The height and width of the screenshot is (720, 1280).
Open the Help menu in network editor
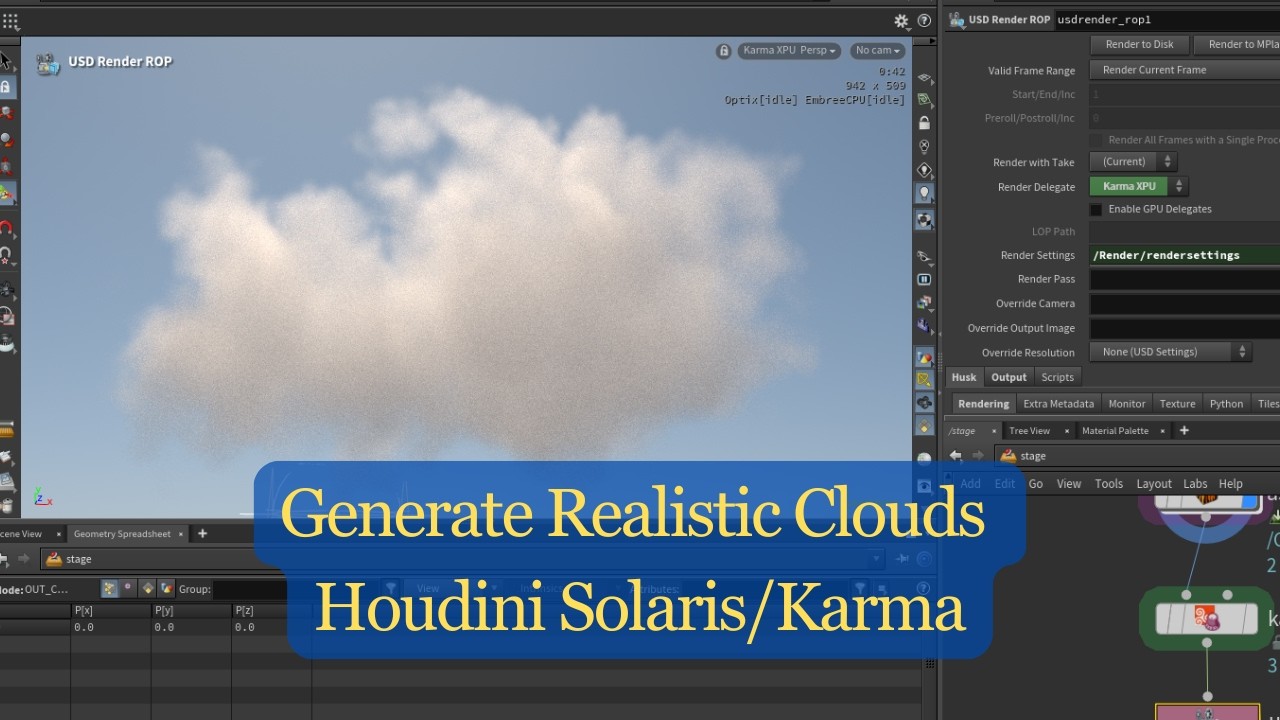point(1231,484)
